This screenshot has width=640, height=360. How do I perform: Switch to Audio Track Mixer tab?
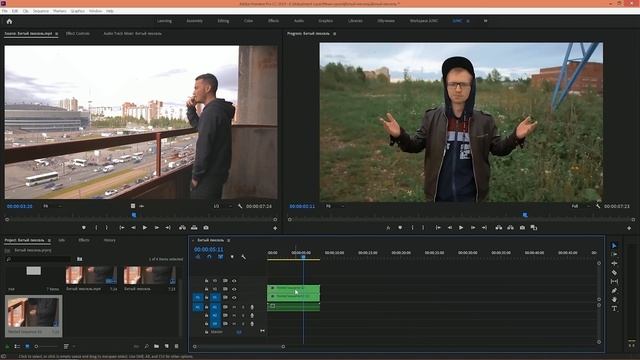[x=132, y=33]
